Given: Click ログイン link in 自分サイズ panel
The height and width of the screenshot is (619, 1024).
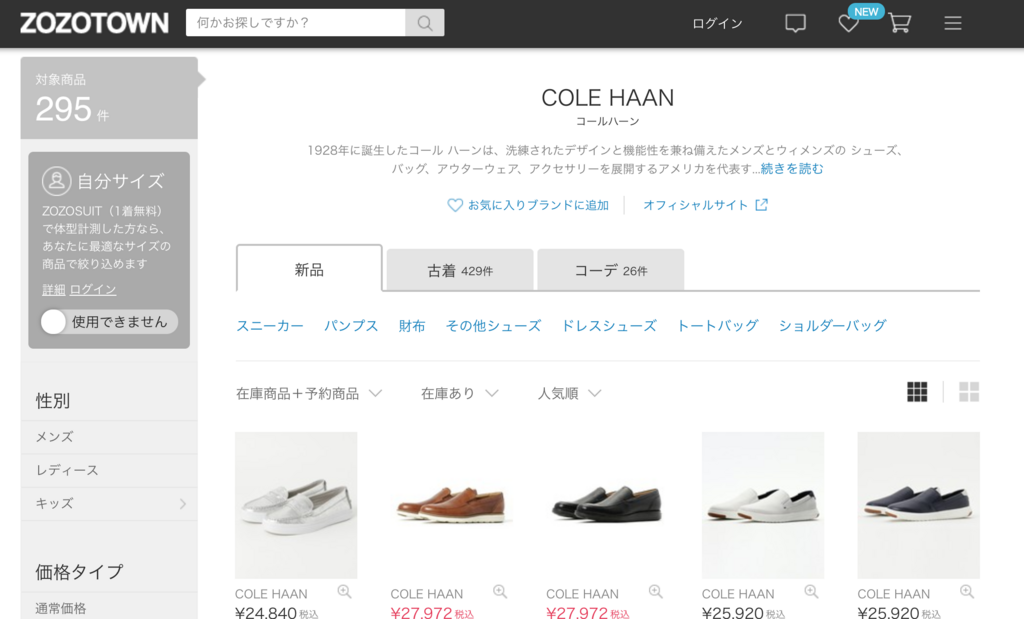Looking at the screenshot, I should [93, 289].
